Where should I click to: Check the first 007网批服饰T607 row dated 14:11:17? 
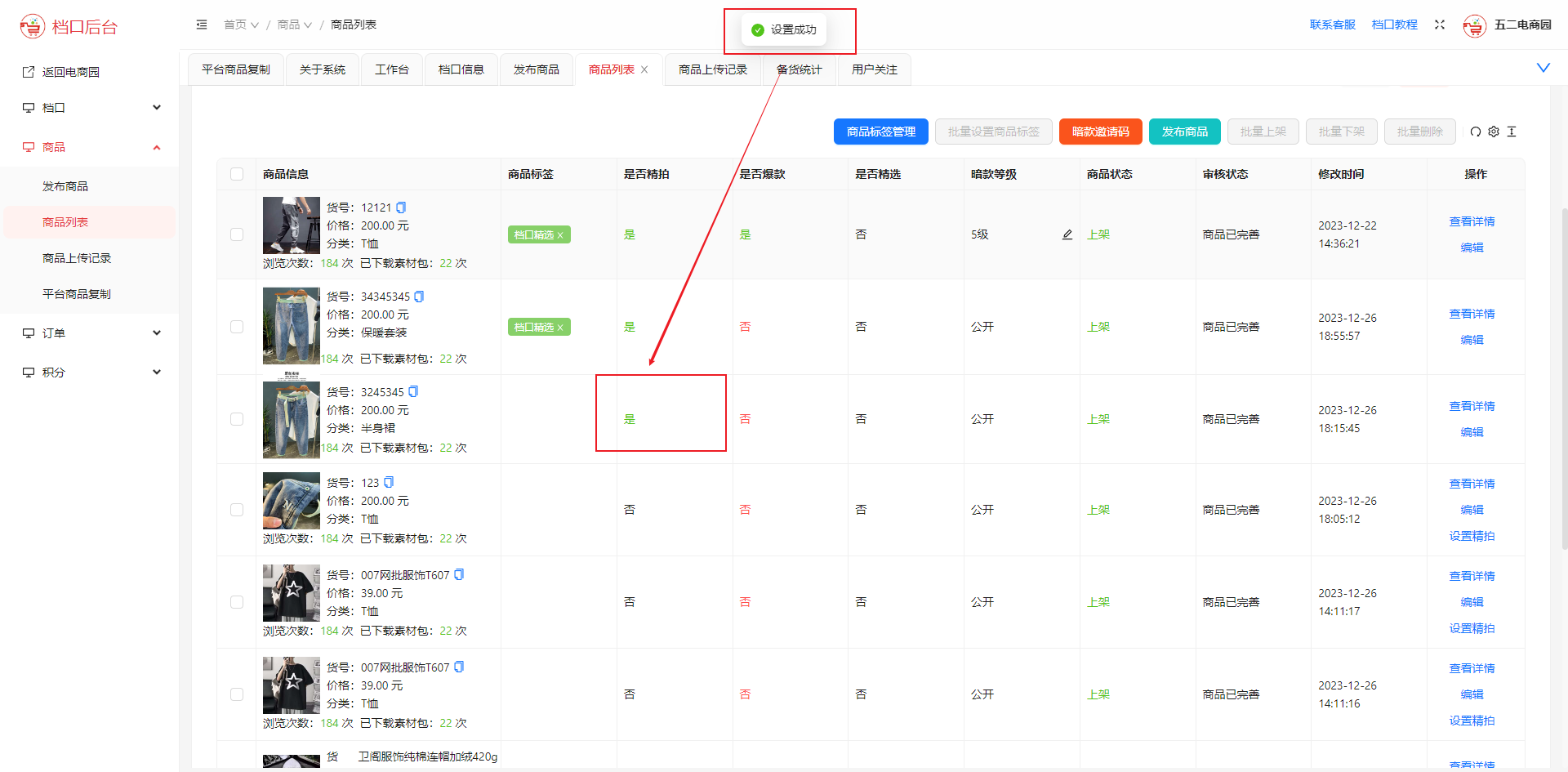pyautogui.click(x=237, y=602)
